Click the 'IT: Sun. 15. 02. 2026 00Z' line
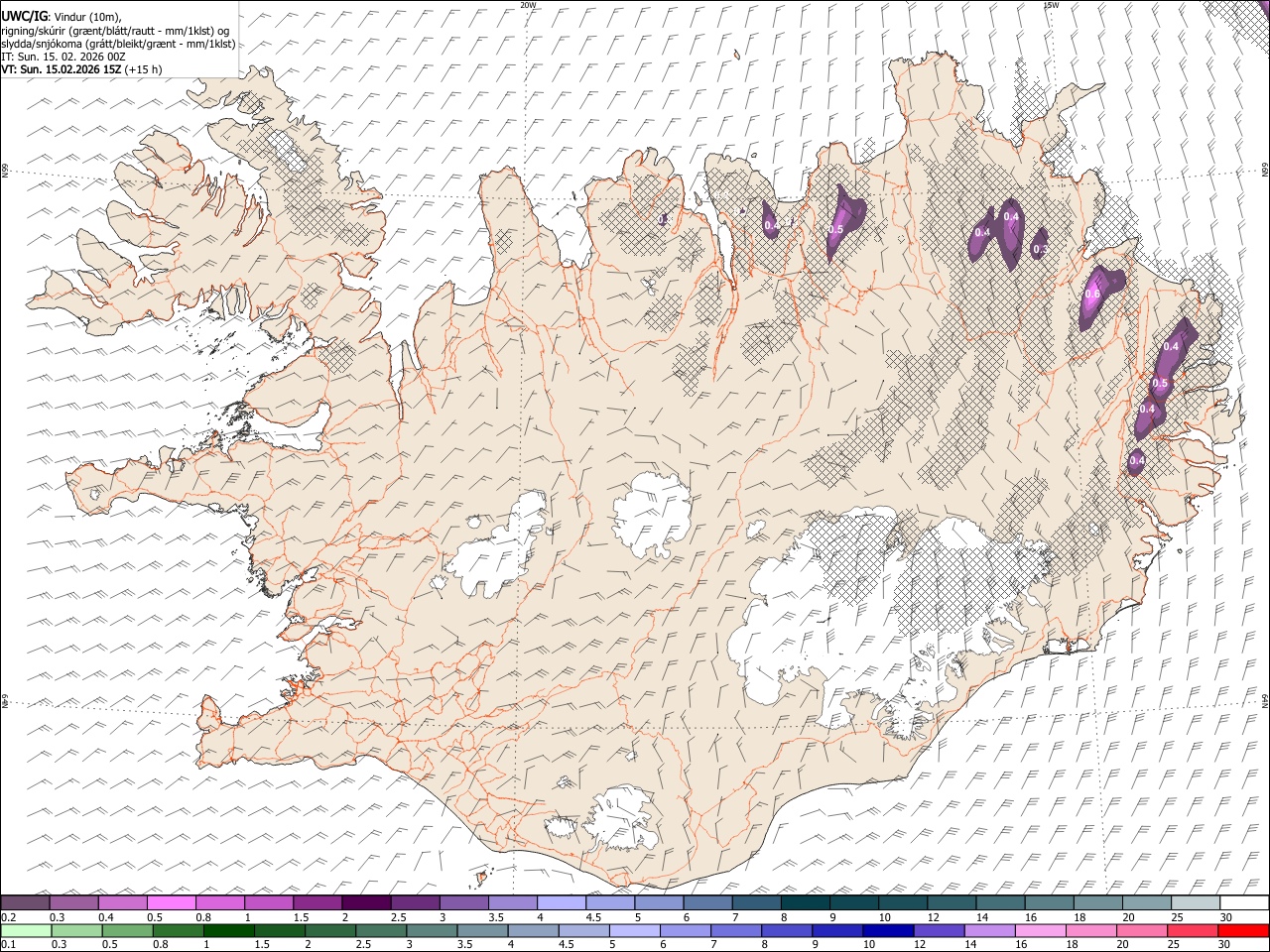The image size is (1270, 952). pyautogui.click(x=63, y=57)
